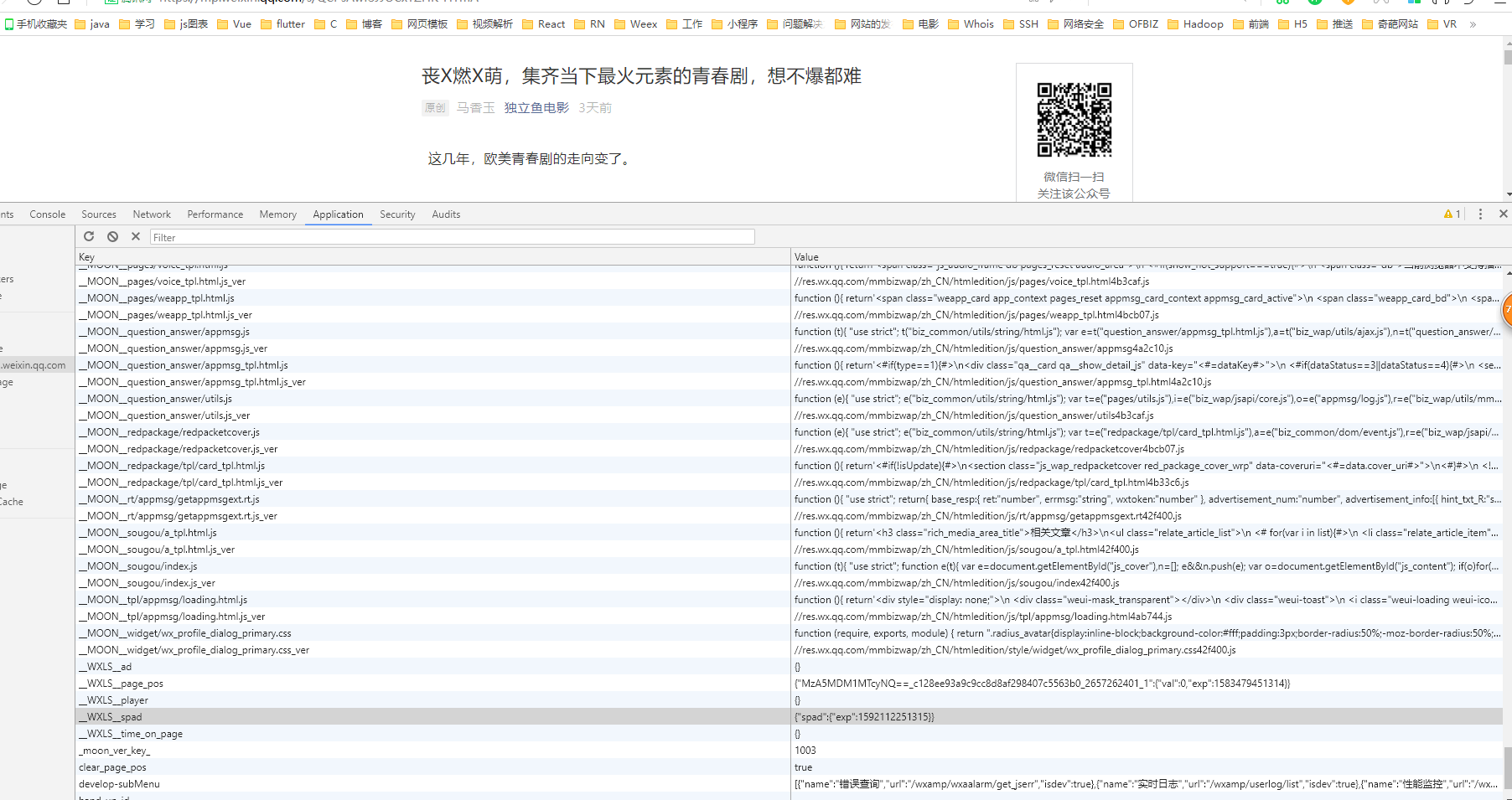
Task: Open the 前端 bookmark folder
Action: (x=1251, y=24)
